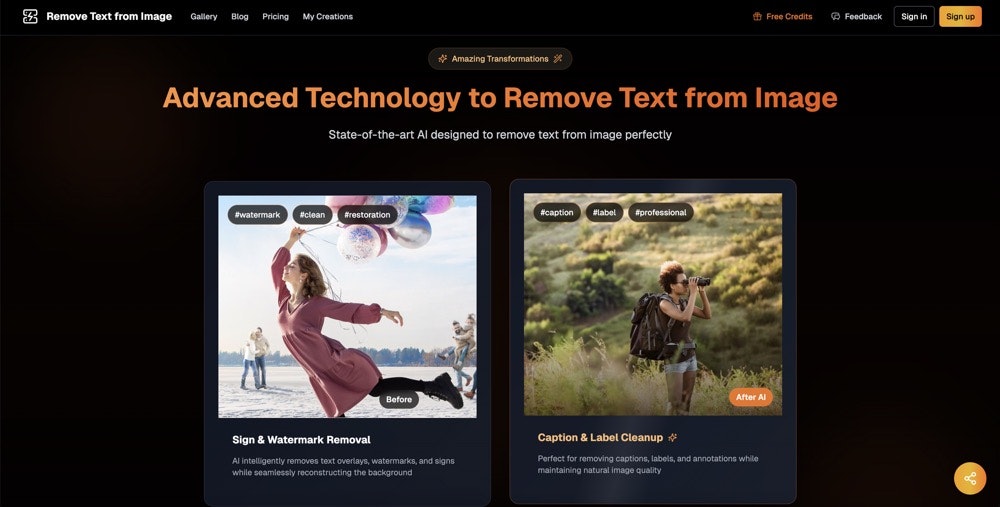The height and width of the screenshot is (507, 1000).
Task: Click the Feedback speech bubble icon
Action: click(x=835, y=17)
